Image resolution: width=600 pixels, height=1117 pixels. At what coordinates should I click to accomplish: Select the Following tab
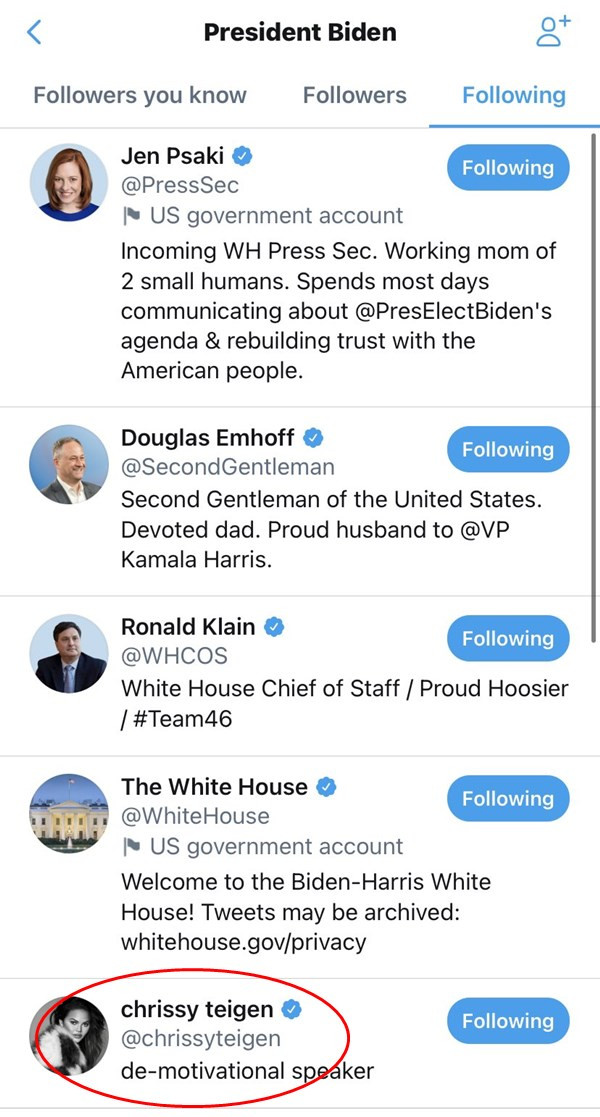click(514, 96)
